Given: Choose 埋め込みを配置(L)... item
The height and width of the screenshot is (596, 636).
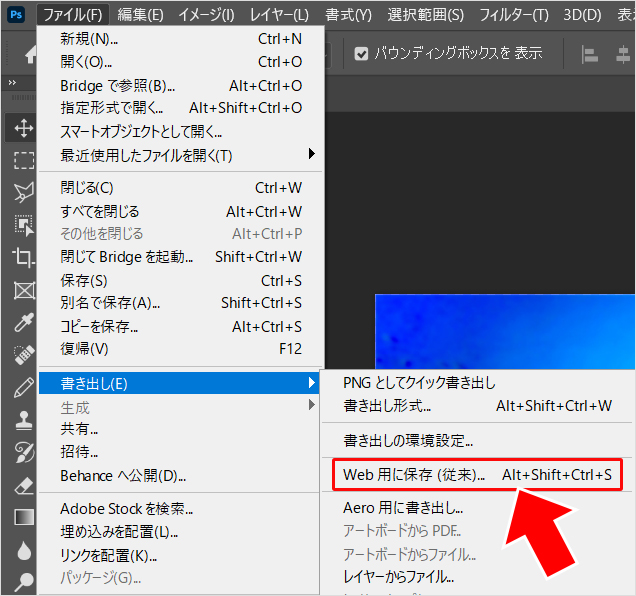Looking at the screenshot, I should pos(179,532).
